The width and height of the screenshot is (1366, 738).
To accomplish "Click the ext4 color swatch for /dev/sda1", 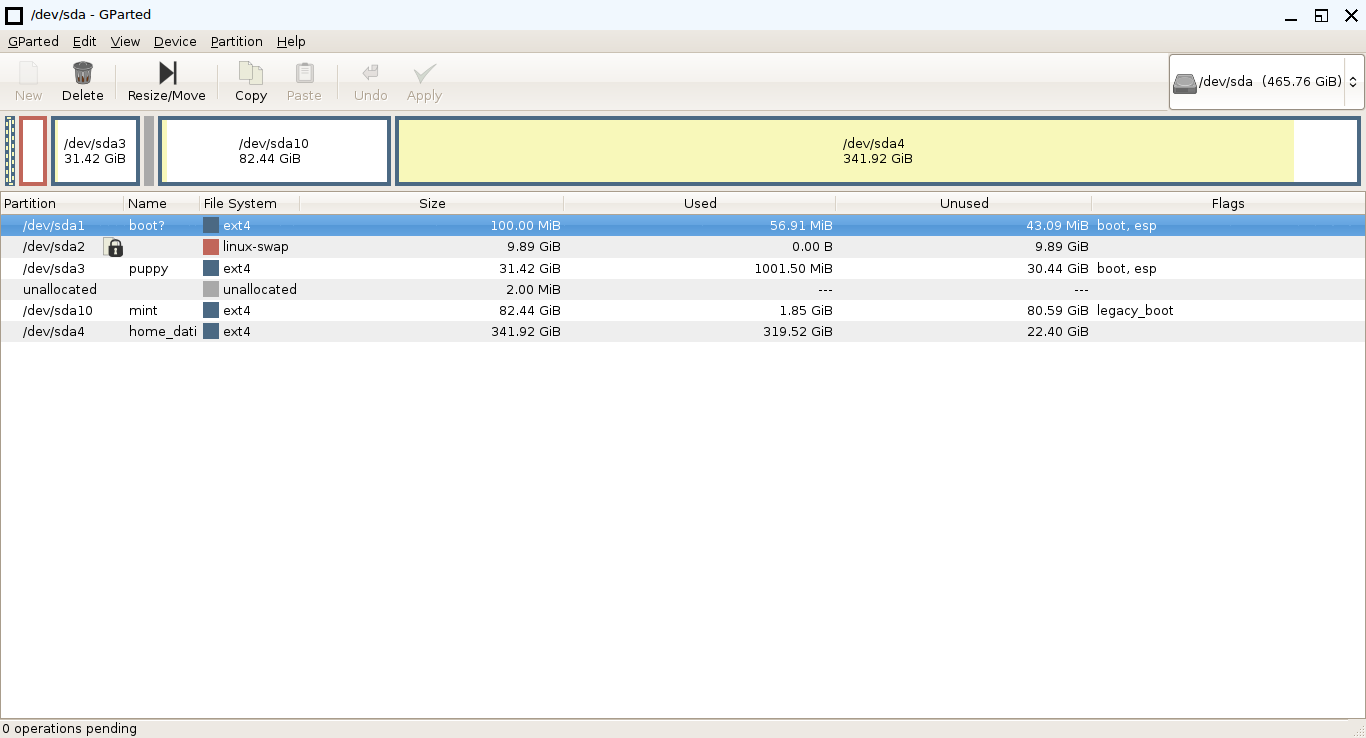I will [211, 226].
